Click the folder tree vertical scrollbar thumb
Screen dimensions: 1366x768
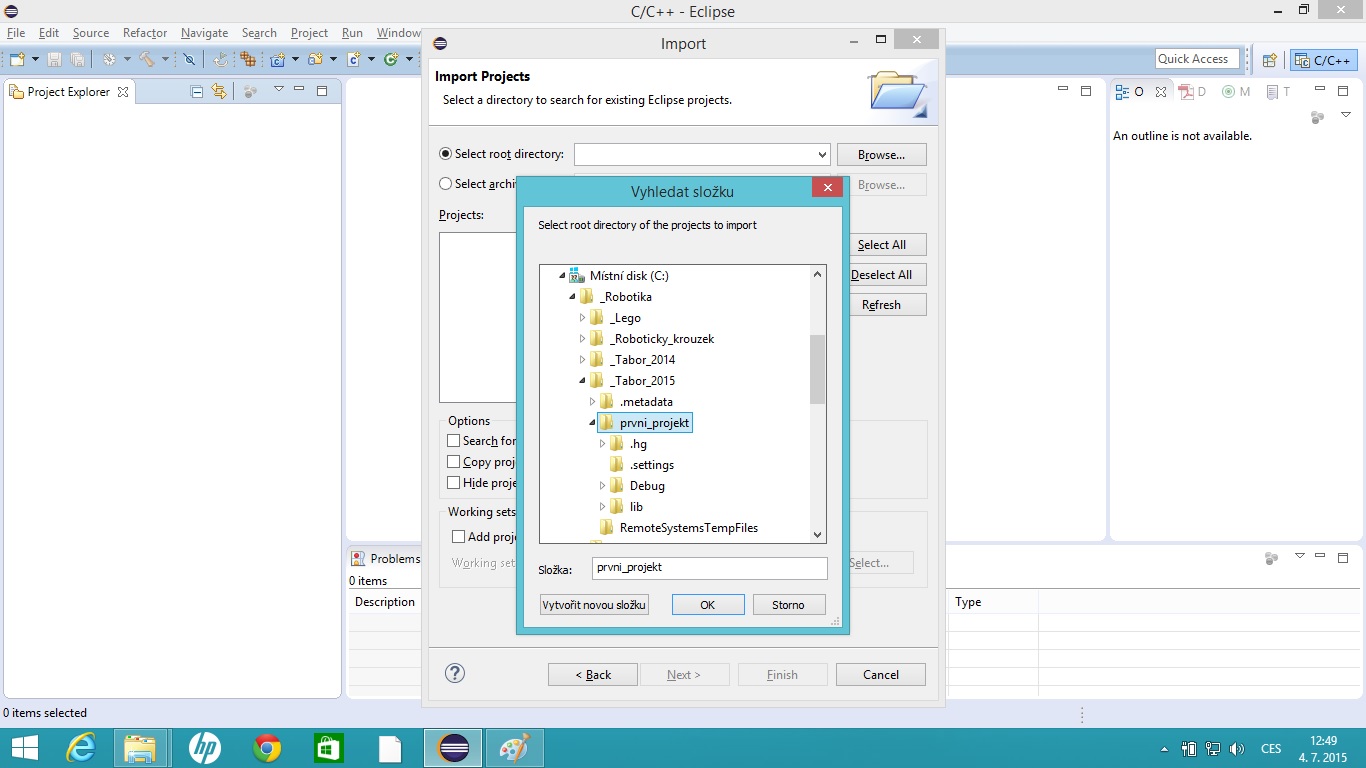(817, 368)
